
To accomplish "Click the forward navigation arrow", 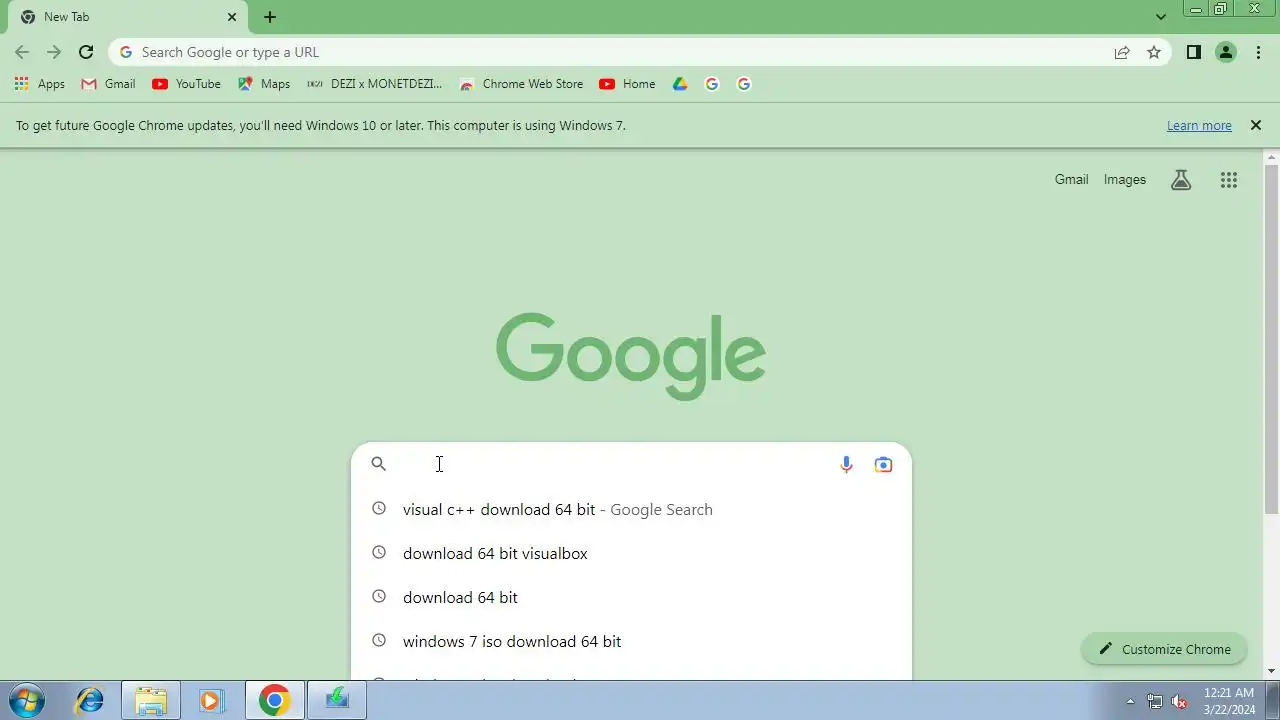I will 54,52.
